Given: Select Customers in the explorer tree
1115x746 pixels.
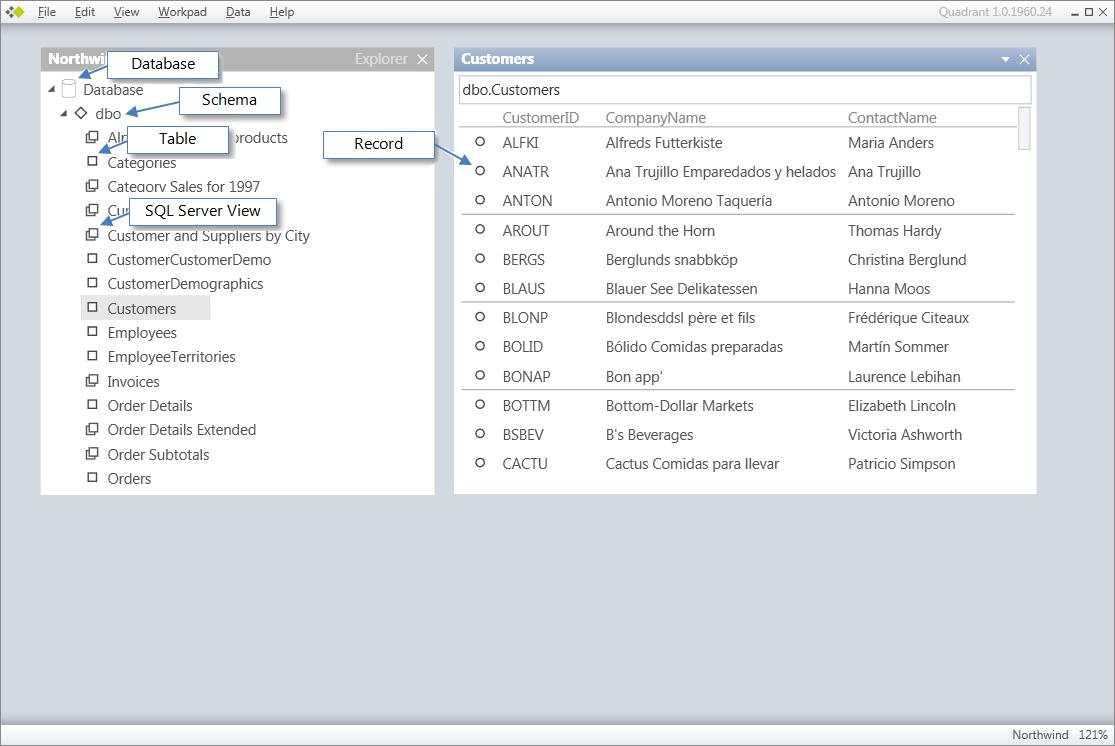Looking at the screenshot, I should pyautogui.click(x=142, y=309).
